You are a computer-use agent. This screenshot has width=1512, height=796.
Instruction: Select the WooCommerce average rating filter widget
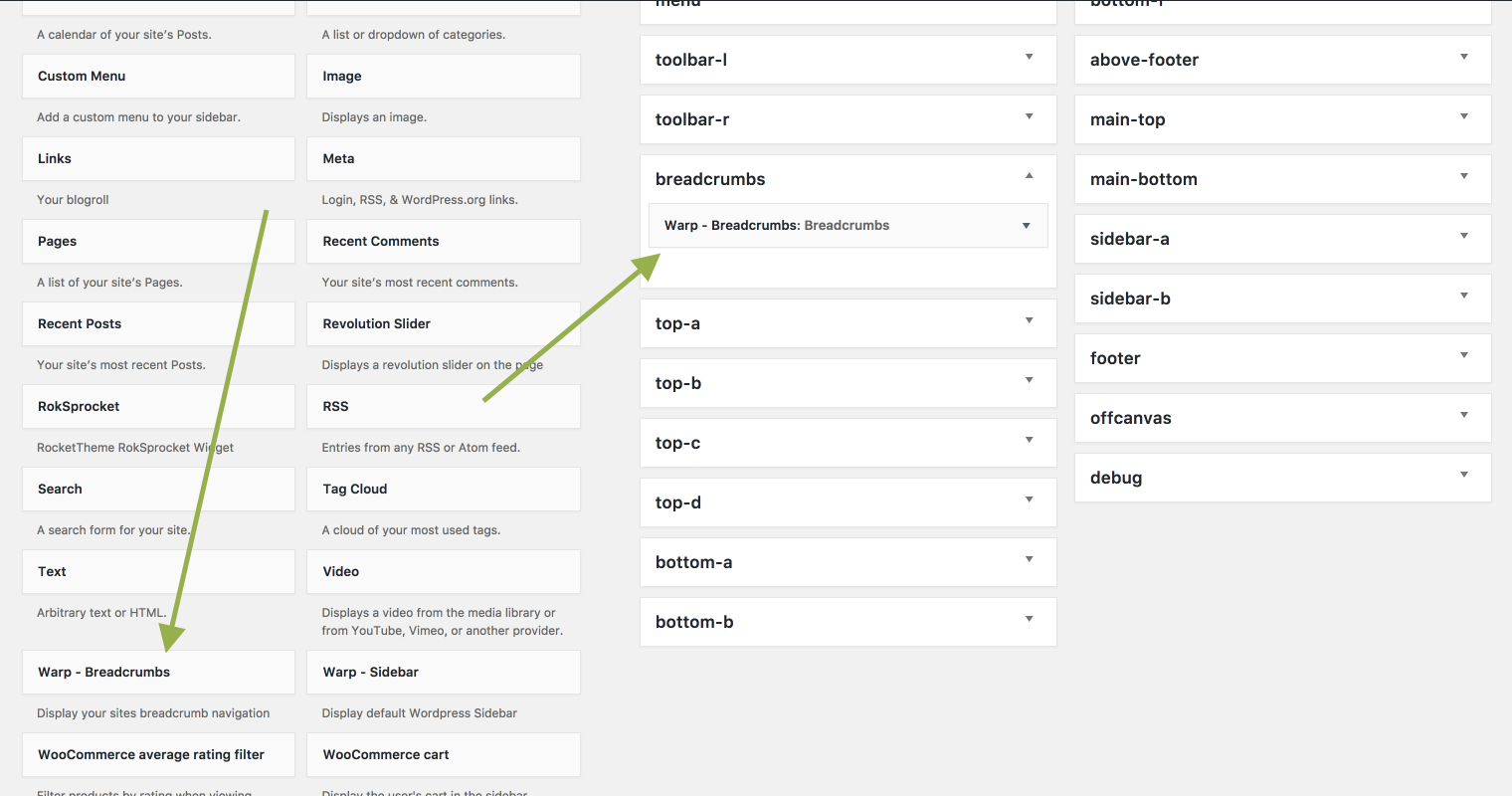158,754
